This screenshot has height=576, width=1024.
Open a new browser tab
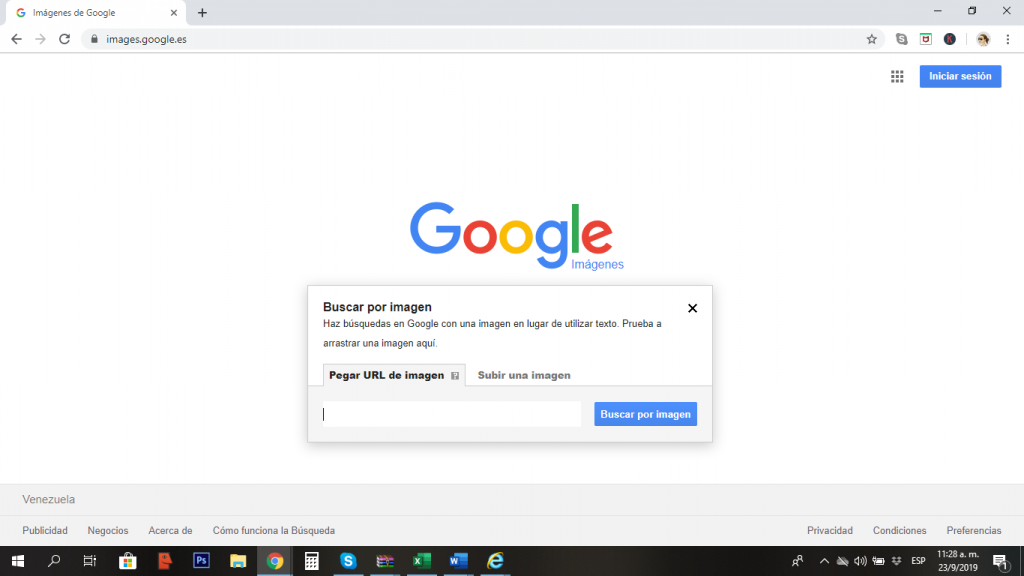[202, 13]
